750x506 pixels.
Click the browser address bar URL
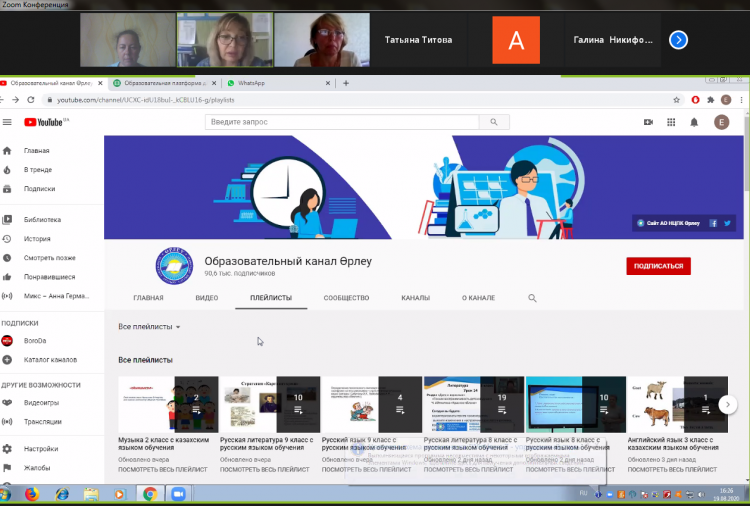[146, 100]
